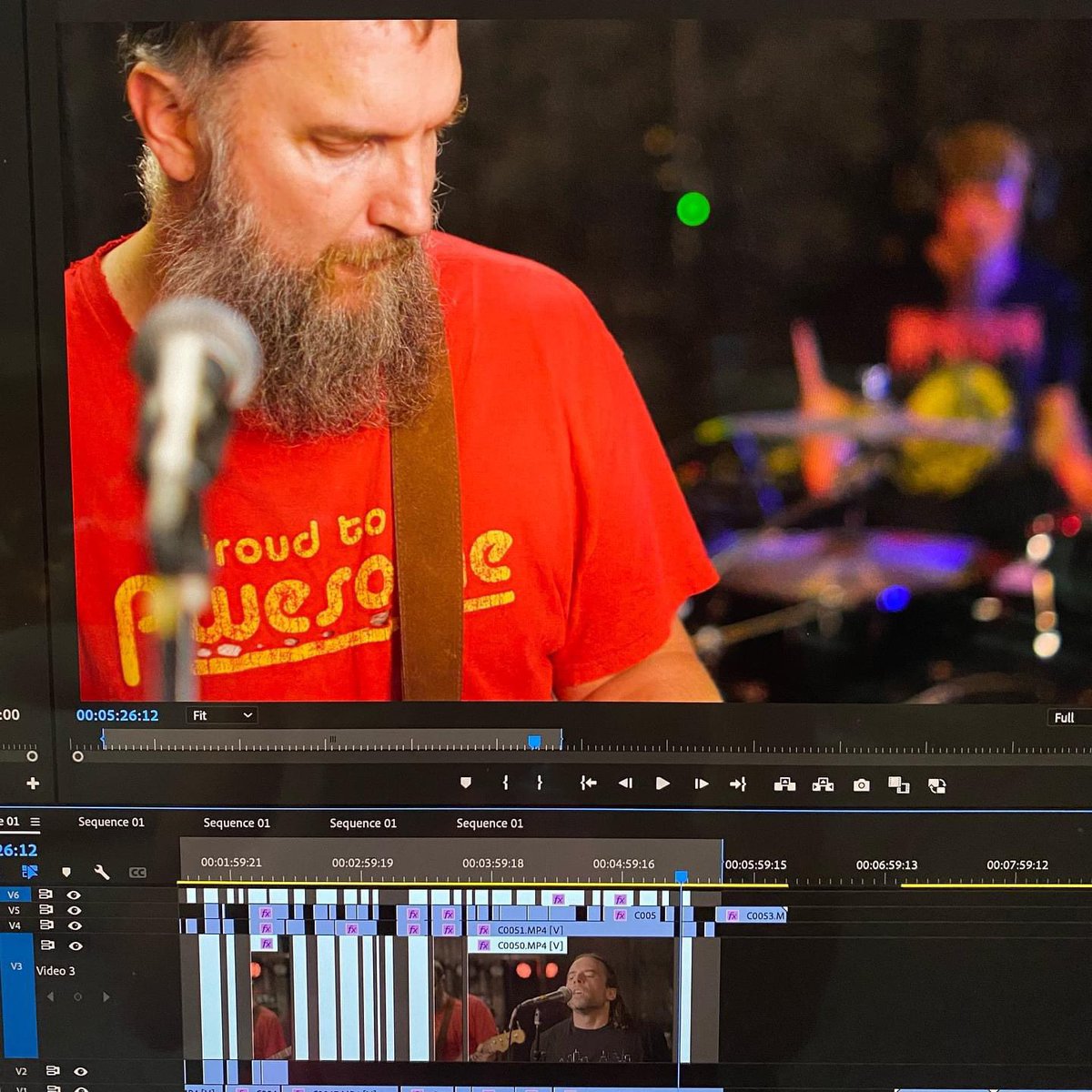Open Timeline Display Settings wrench
The width and height of the screenshot is (1092, 1092).
(101, 873)
